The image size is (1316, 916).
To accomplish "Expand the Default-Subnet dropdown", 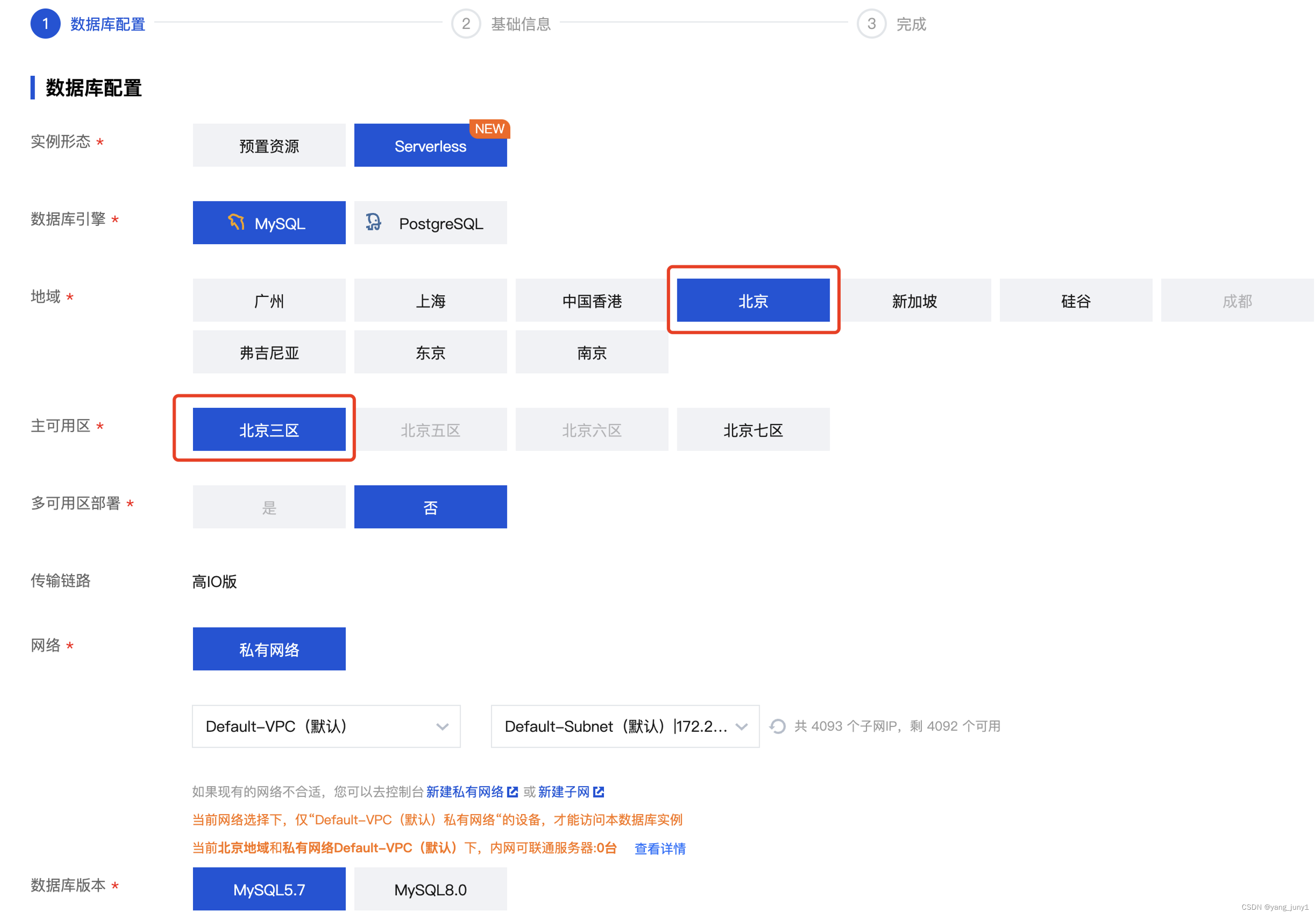I will (625, 726).
